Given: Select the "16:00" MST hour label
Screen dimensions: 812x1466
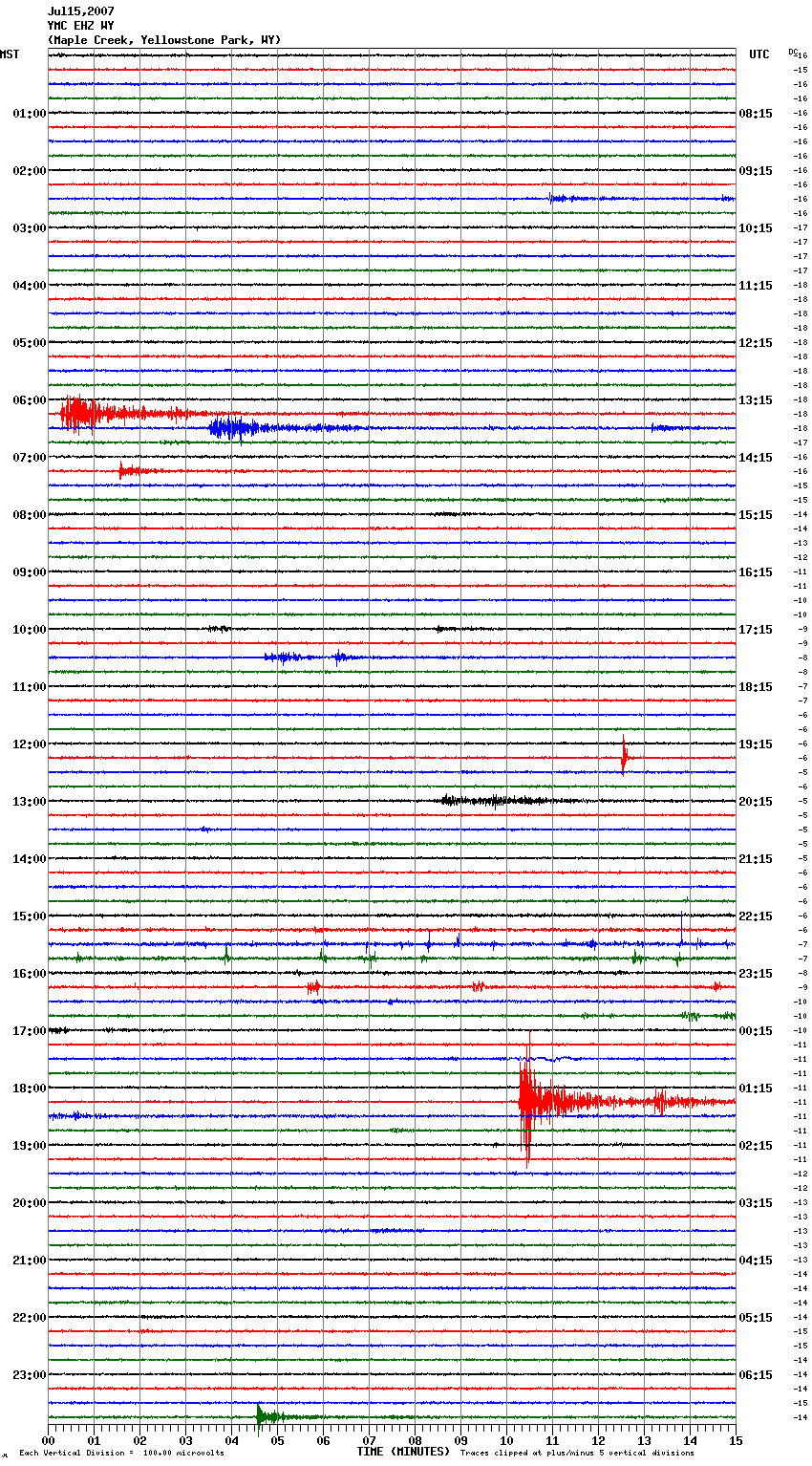Looking at the screenshot, I should 29,974.
